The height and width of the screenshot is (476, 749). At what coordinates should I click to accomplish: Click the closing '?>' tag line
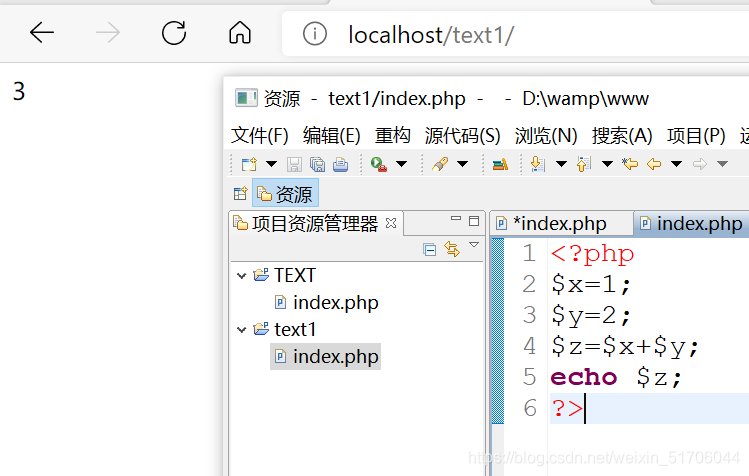pos(567,409)
